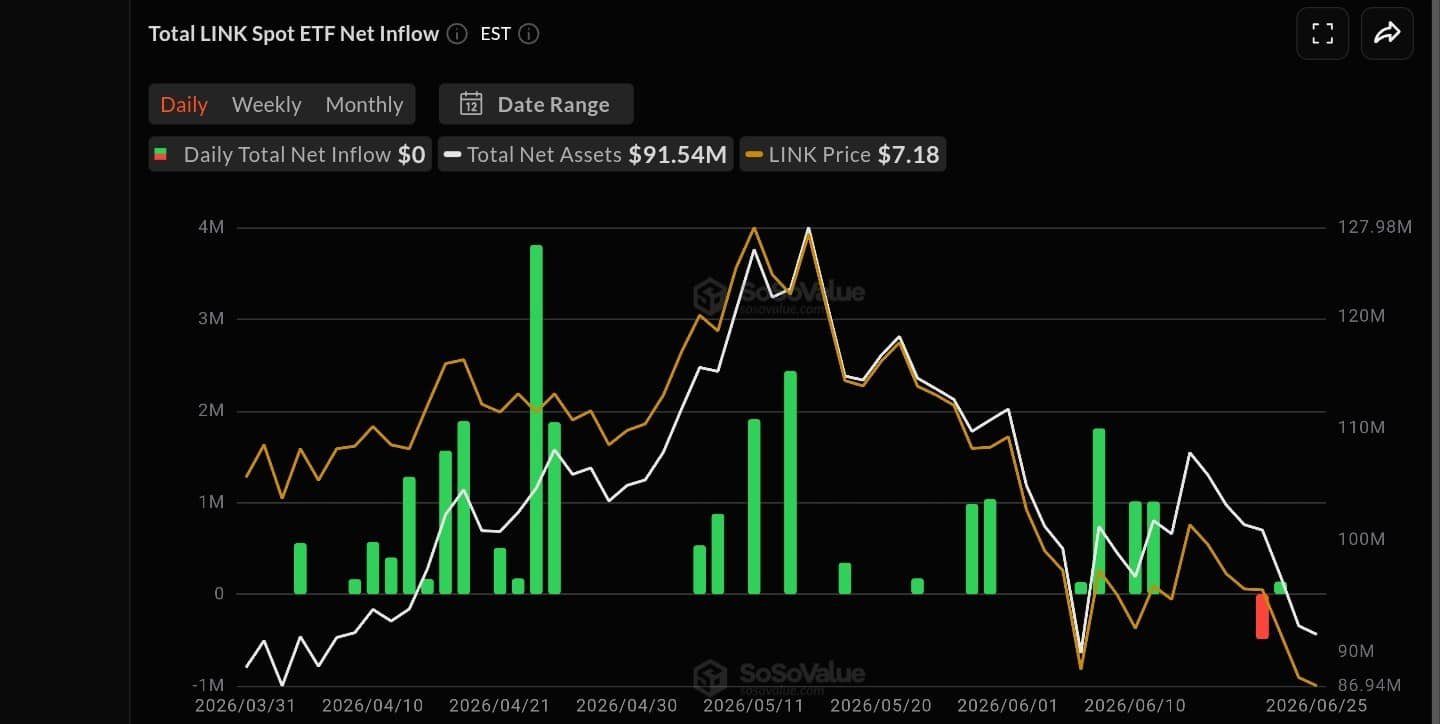Select the tallest green inflow bar near 2026/04/21
Screen dimensions: 1440x724
coord(536,419)
